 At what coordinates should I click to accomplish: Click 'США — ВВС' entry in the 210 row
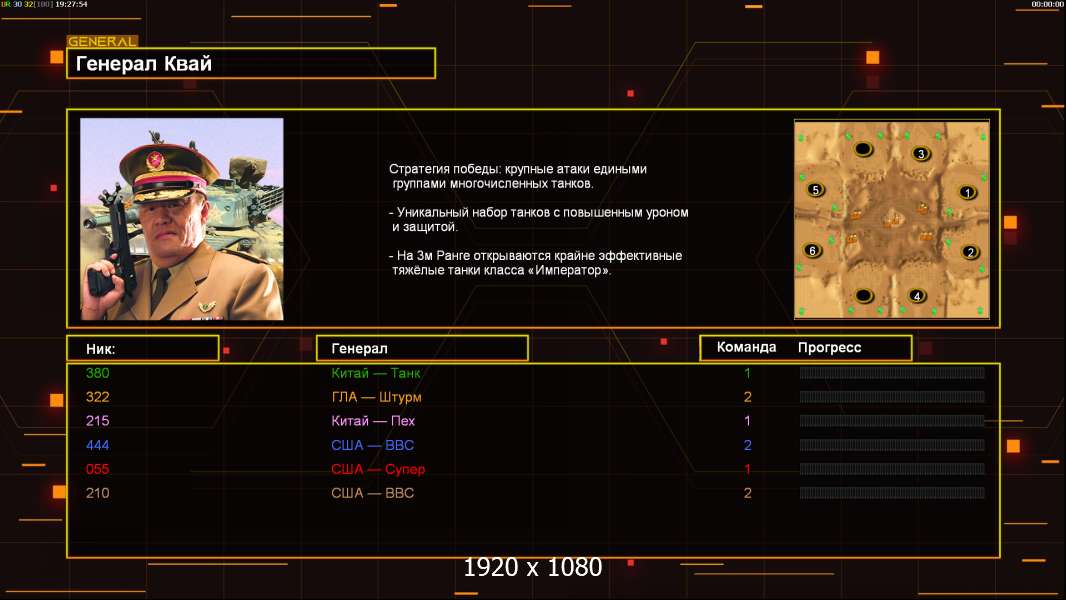coord(372,493)
